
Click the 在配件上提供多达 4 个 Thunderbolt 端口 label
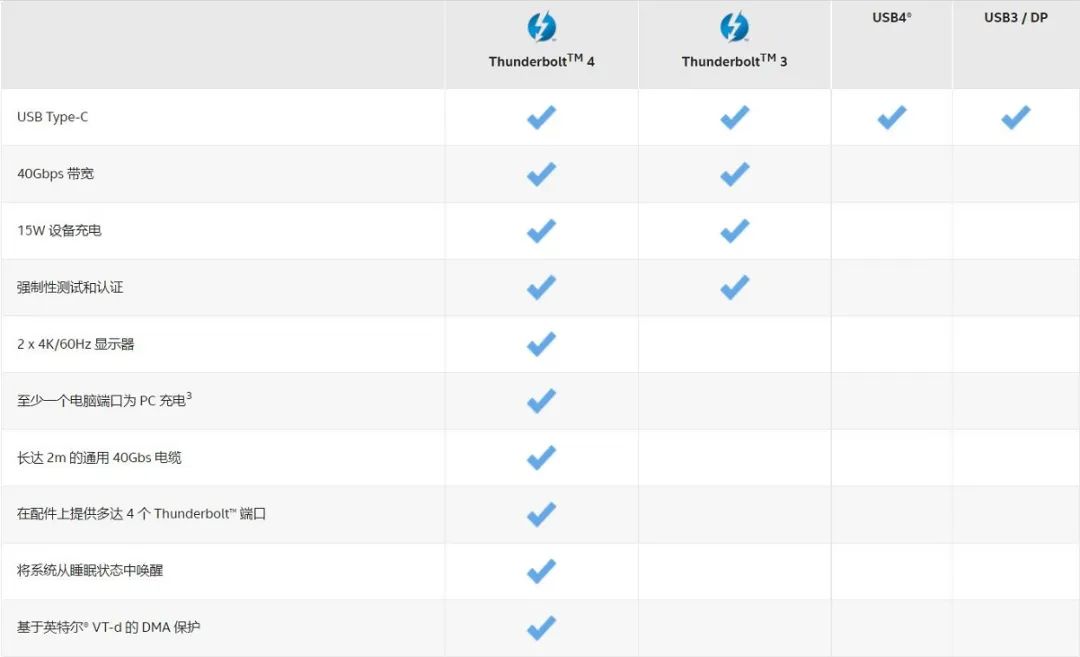141,514
